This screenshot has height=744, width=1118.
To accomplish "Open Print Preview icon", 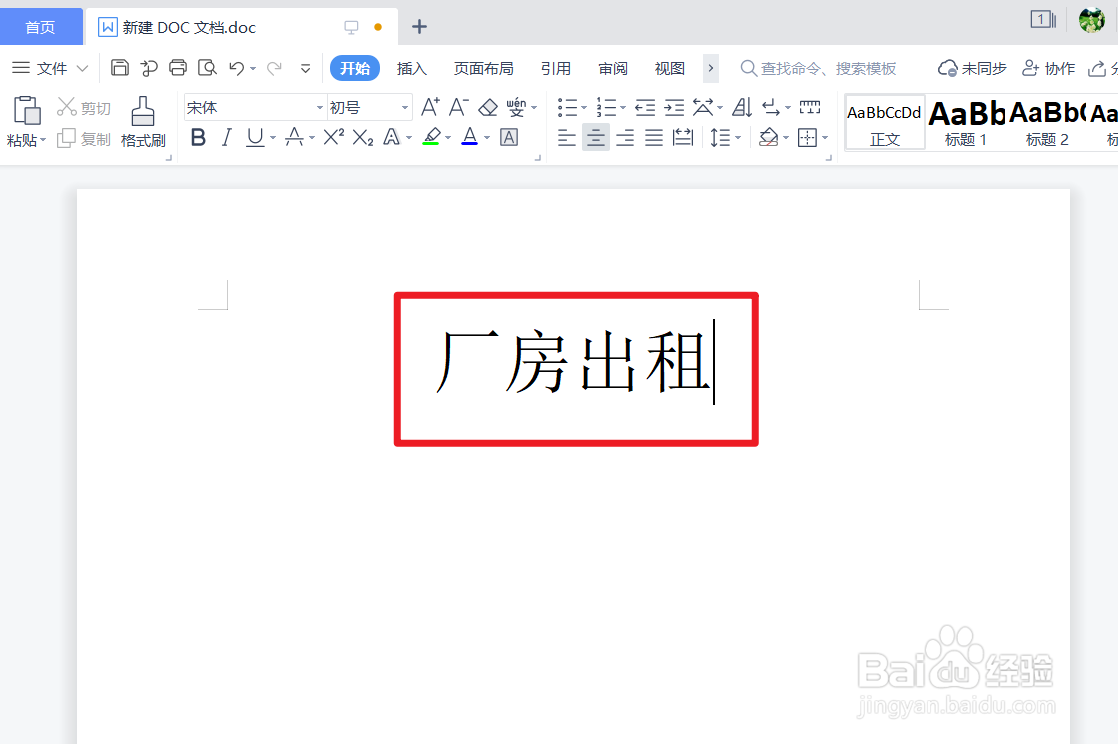I will tap(207, 68).
